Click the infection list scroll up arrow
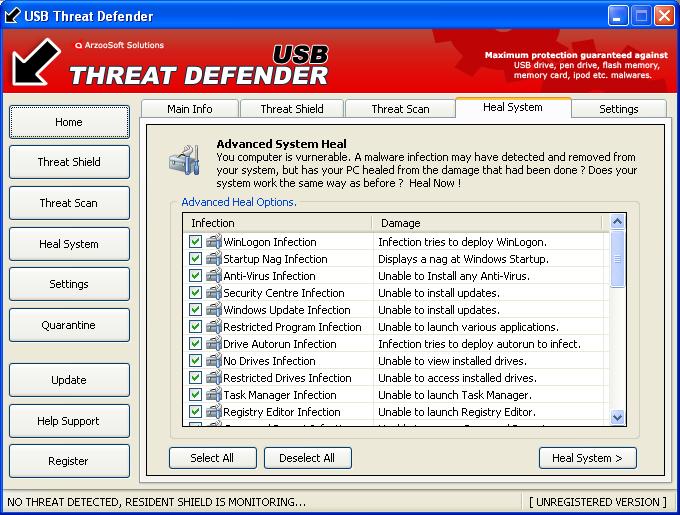 tap(617, 222)
